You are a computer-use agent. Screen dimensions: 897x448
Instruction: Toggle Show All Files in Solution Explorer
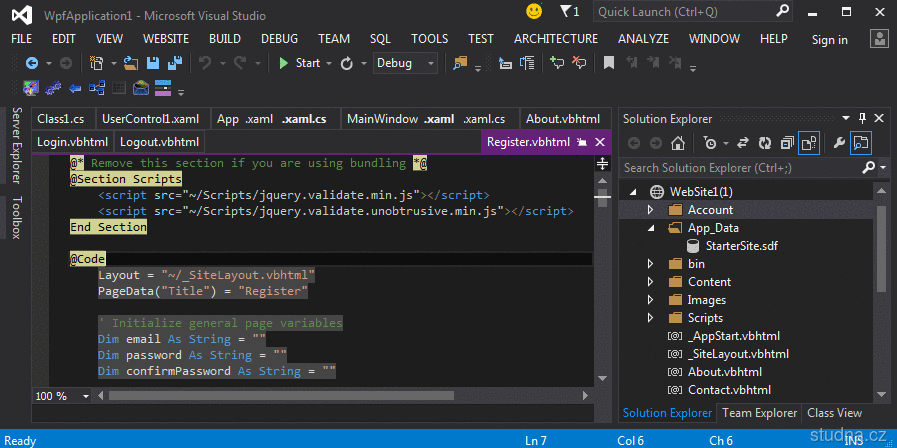click(809, 143)
